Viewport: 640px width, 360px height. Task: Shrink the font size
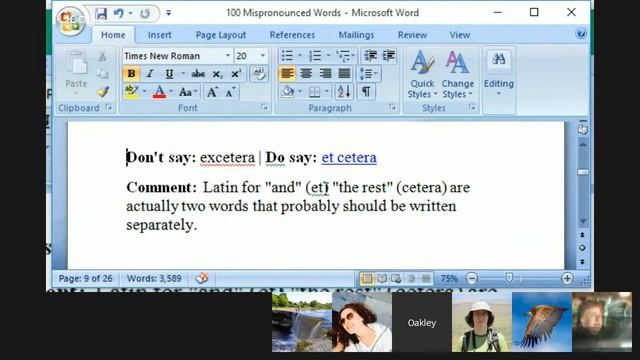click(x=230, y=92)
